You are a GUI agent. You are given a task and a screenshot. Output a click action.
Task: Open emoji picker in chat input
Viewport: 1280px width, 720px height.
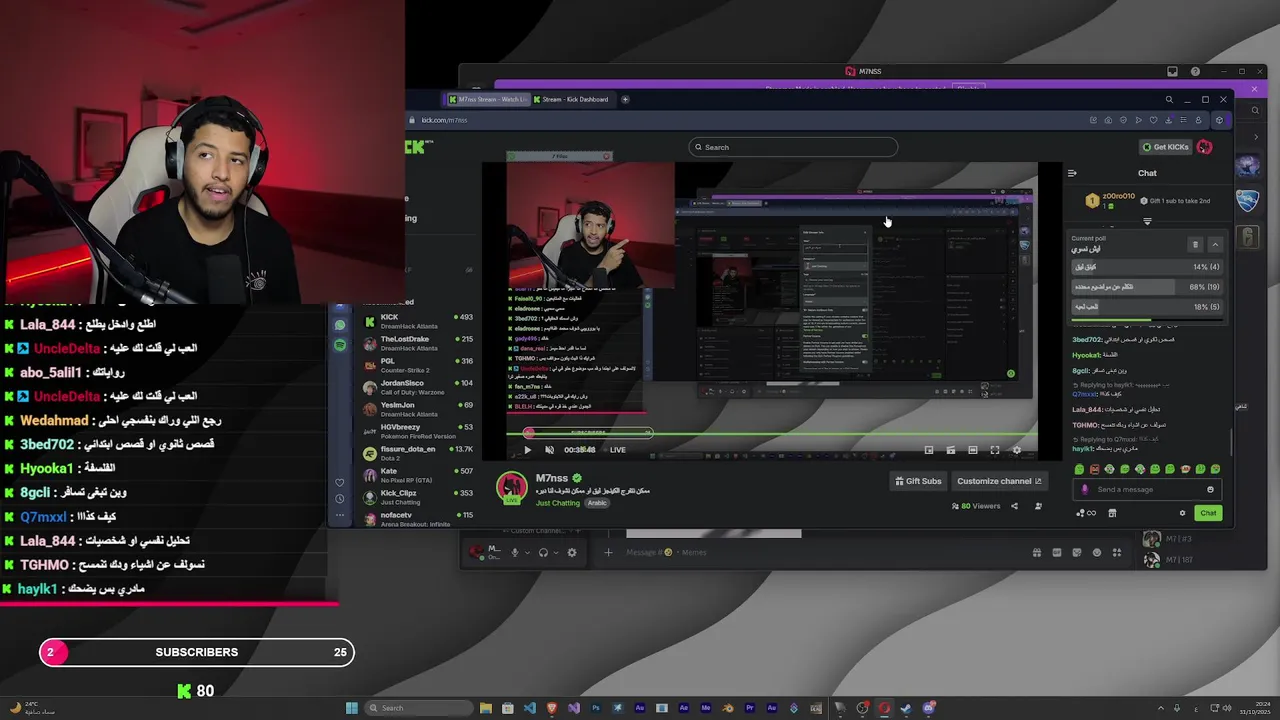pos(1210,489)
